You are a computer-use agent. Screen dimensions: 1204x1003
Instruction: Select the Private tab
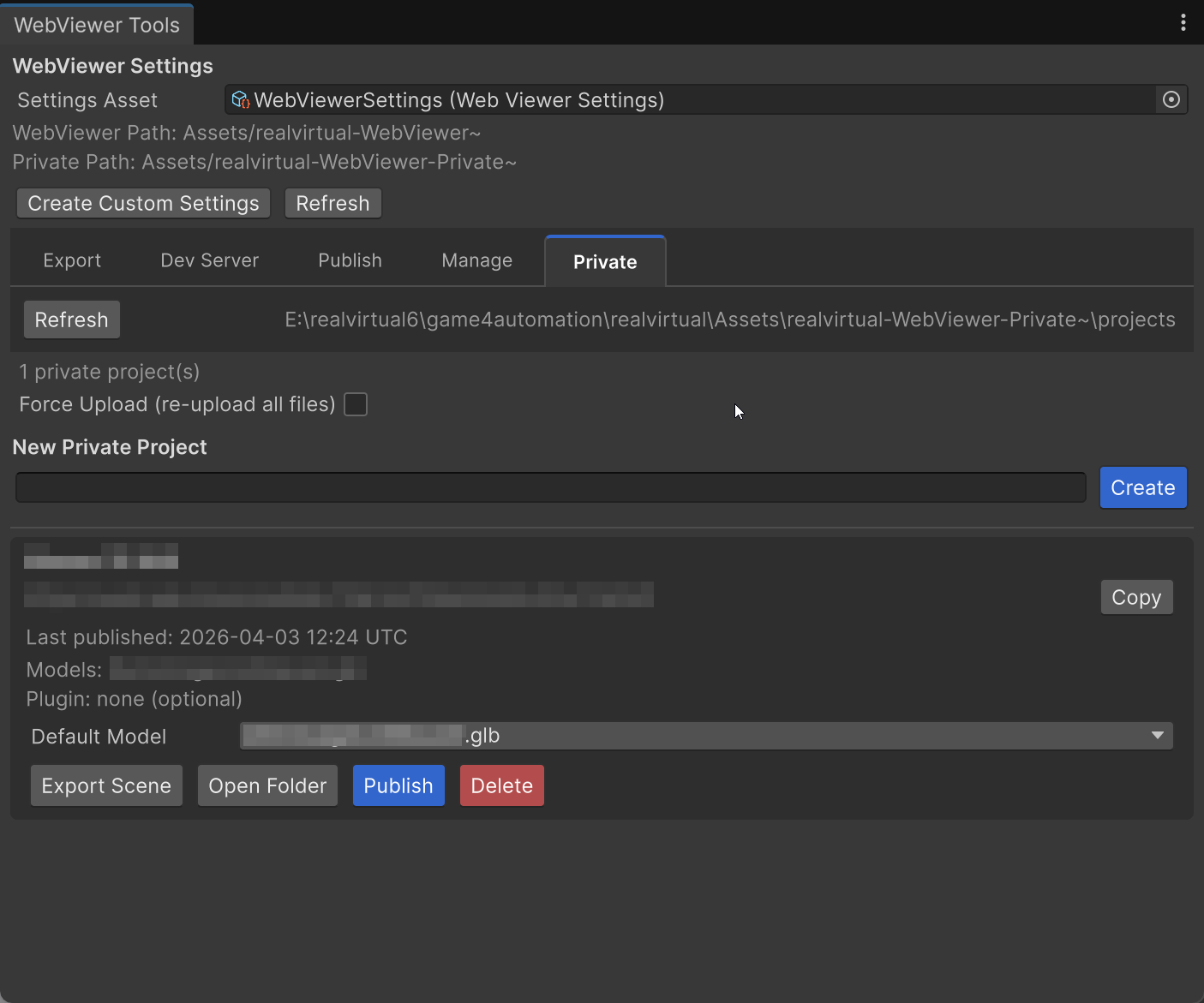click(x=604, y=262)
